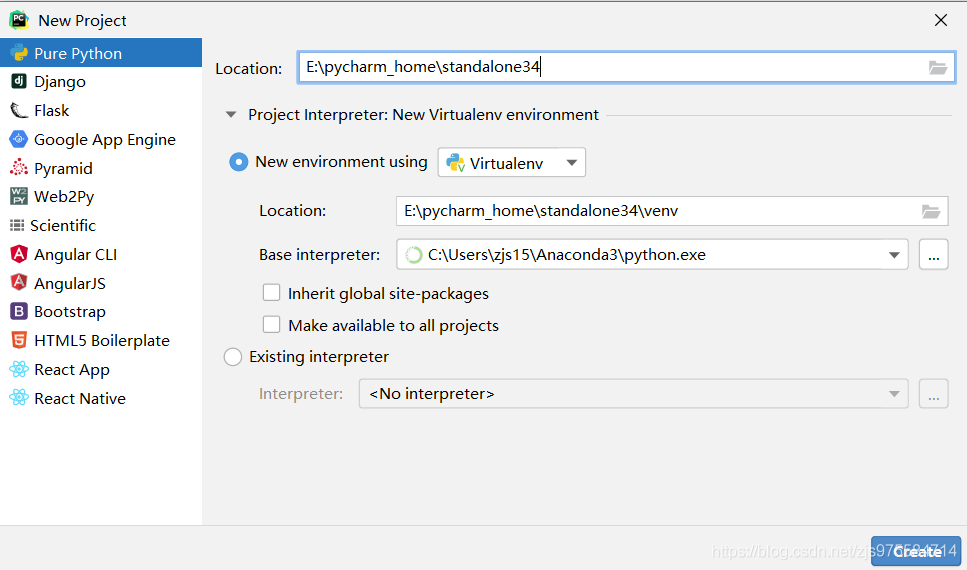The image size is (967, 570).
Task: Select the Pyramid project type
Action: coord(101,168)
